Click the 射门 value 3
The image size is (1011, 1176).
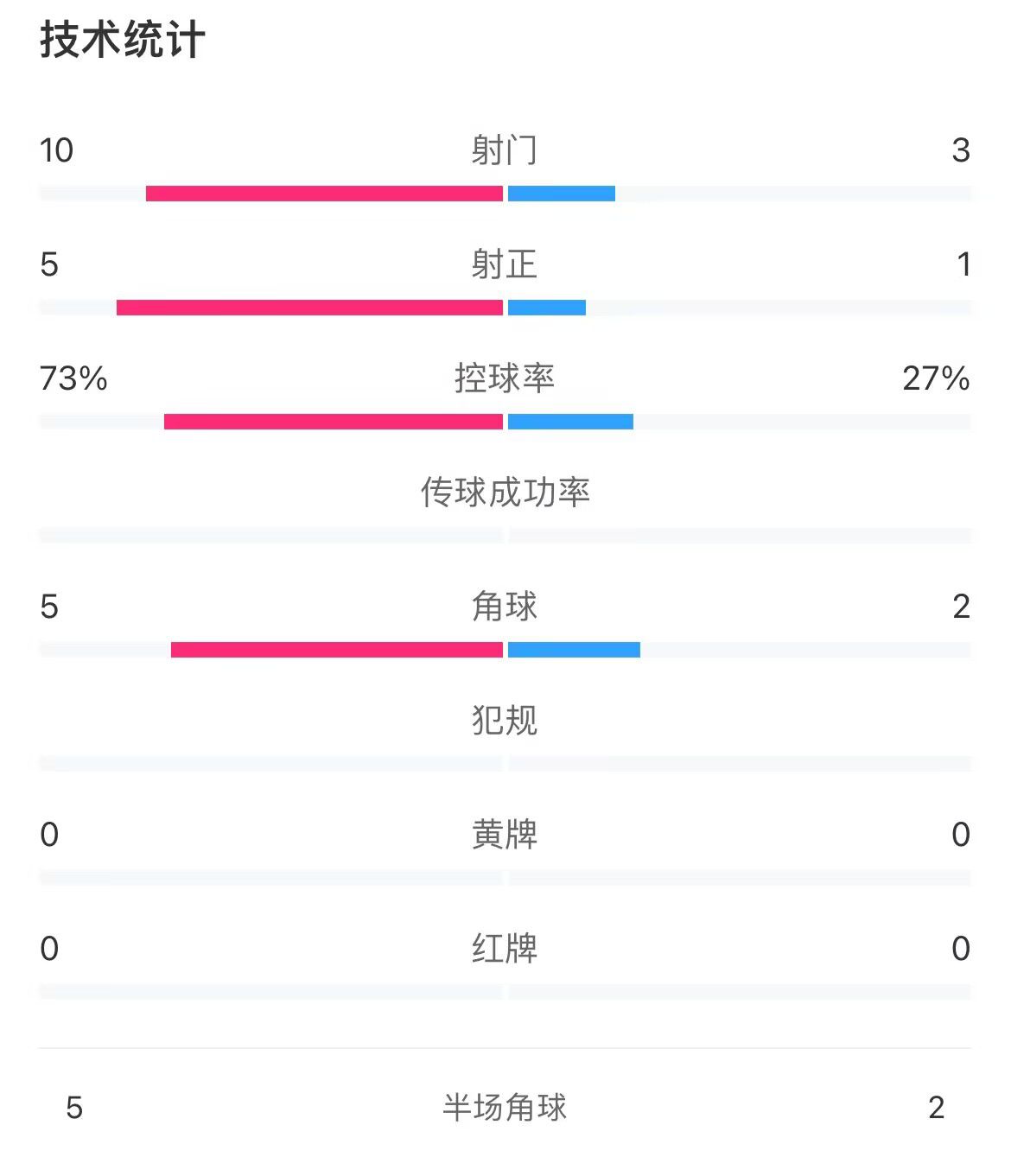(961, 150)
